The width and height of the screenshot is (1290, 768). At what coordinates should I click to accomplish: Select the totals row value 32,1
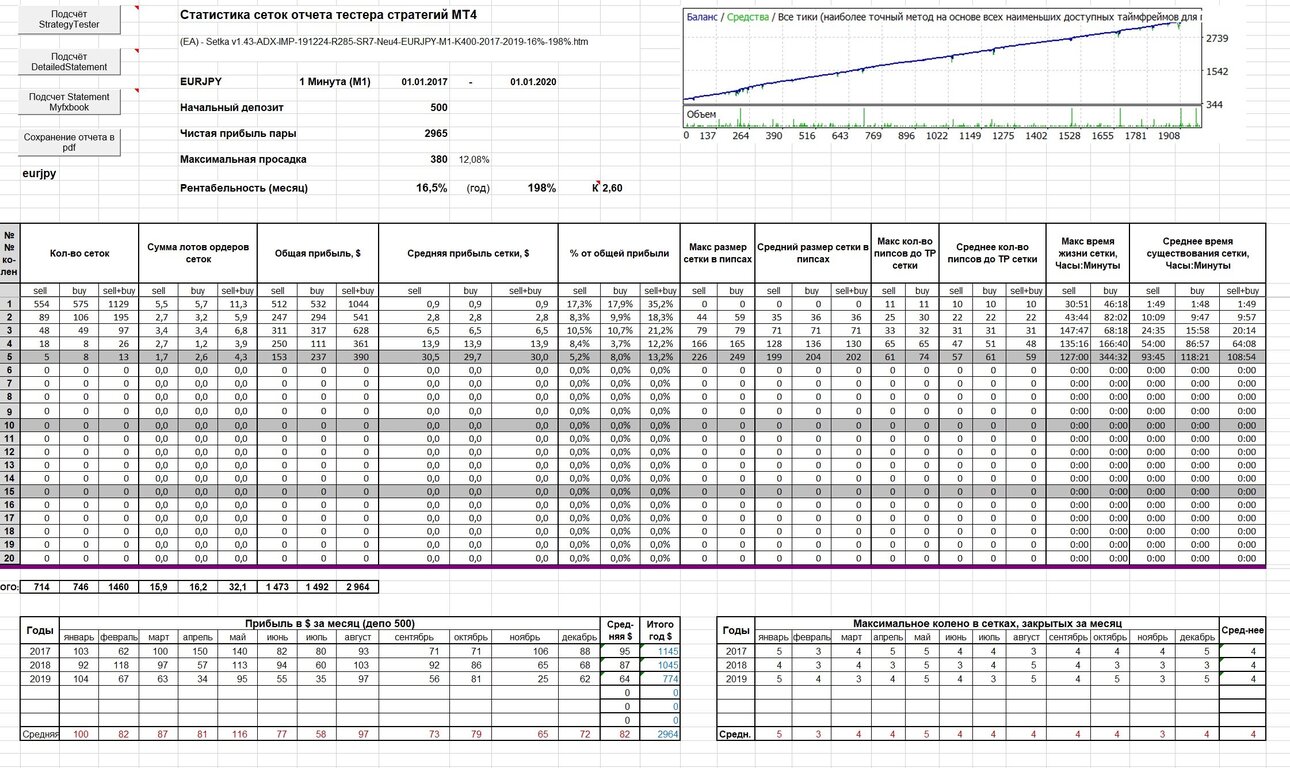(x=238, y=586)
